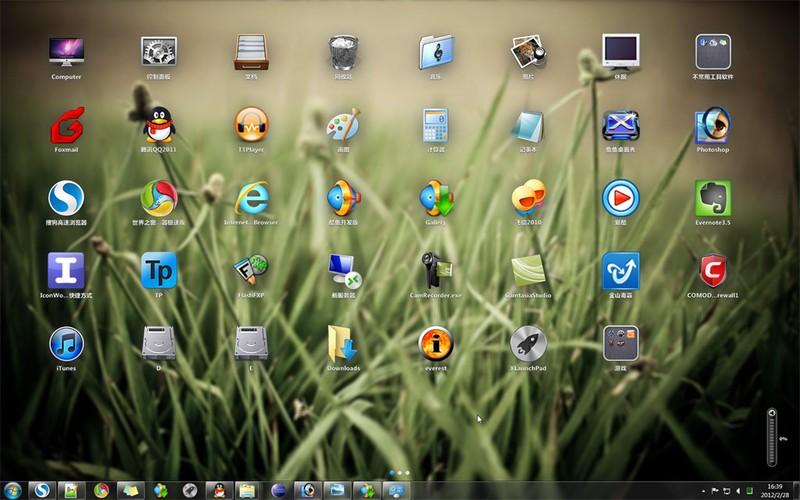Click the Windows Start orb
Image resolution: width=800 pixels, height=500 pixels.
(x=12, y=491)
